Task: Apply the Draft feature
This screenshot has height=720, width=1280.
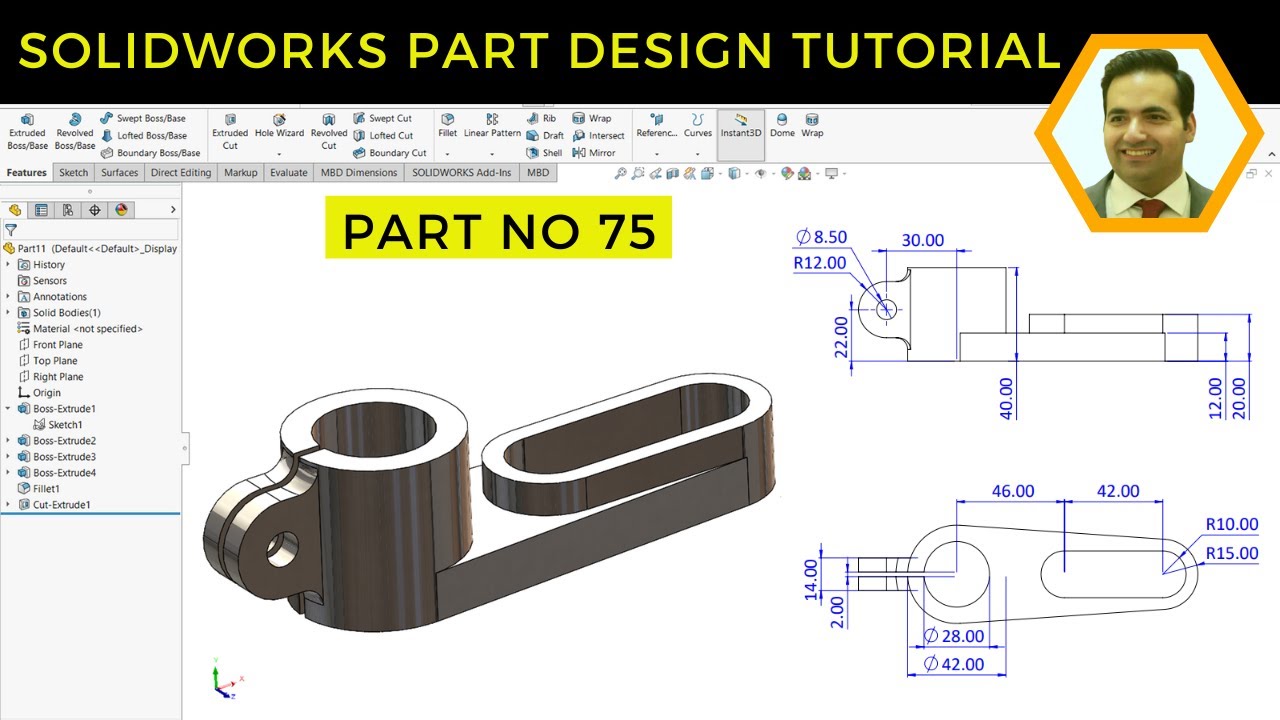Action: [545, 135]
